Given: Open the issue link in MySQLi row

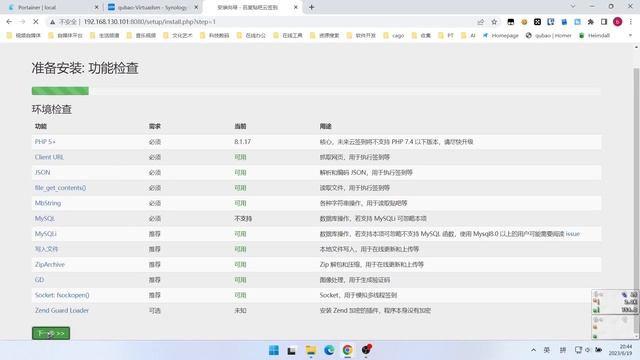Looking at the screenshot, I should [573, 233].
